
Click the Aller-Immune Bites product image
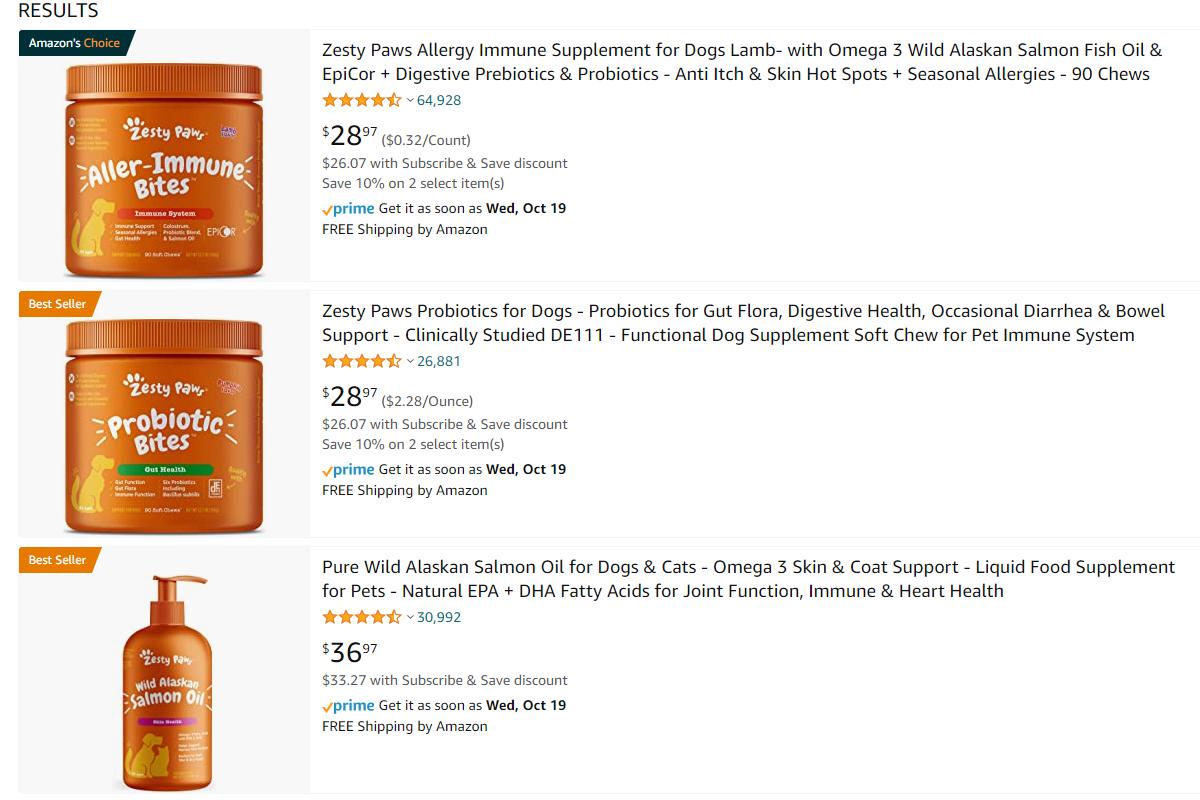pyautogui.click(x=164, y=169)
